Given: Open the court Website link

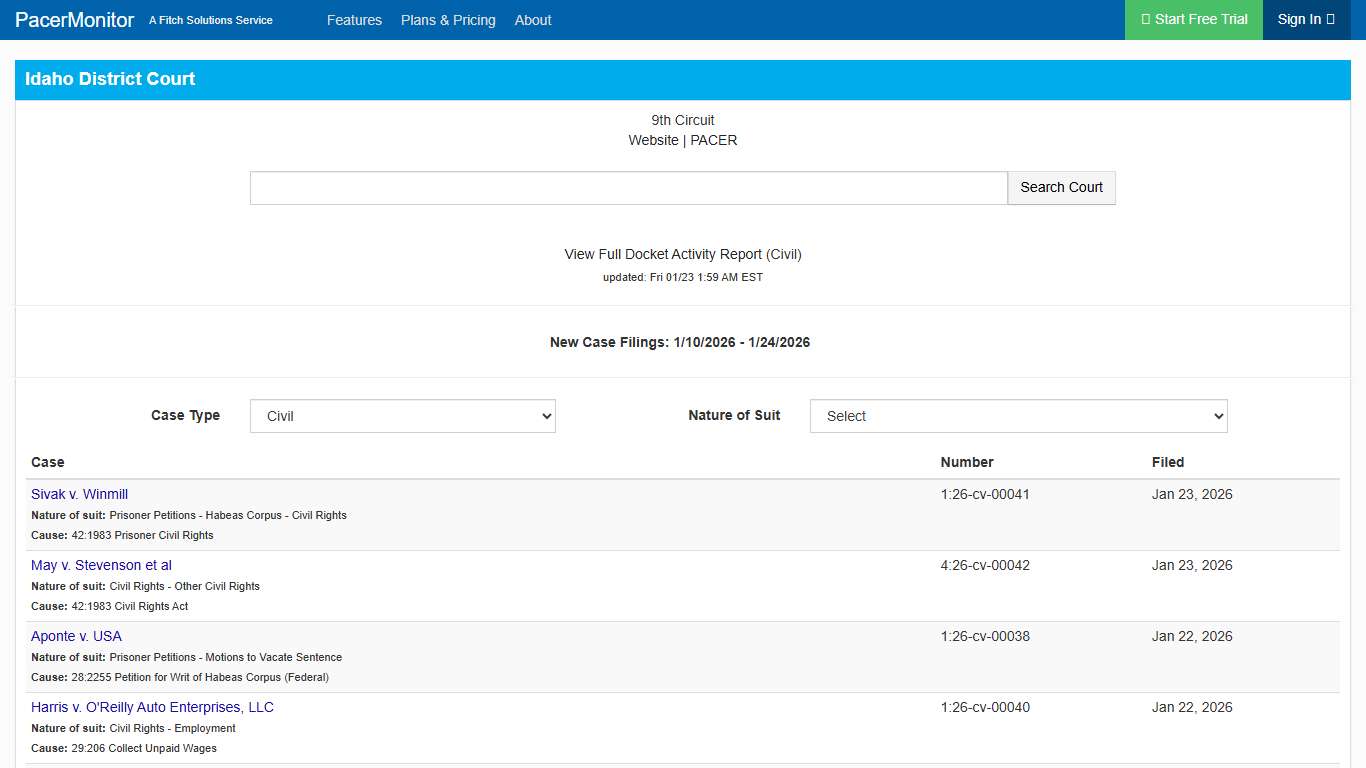Looking at the screenshot, I should [653, 140].
